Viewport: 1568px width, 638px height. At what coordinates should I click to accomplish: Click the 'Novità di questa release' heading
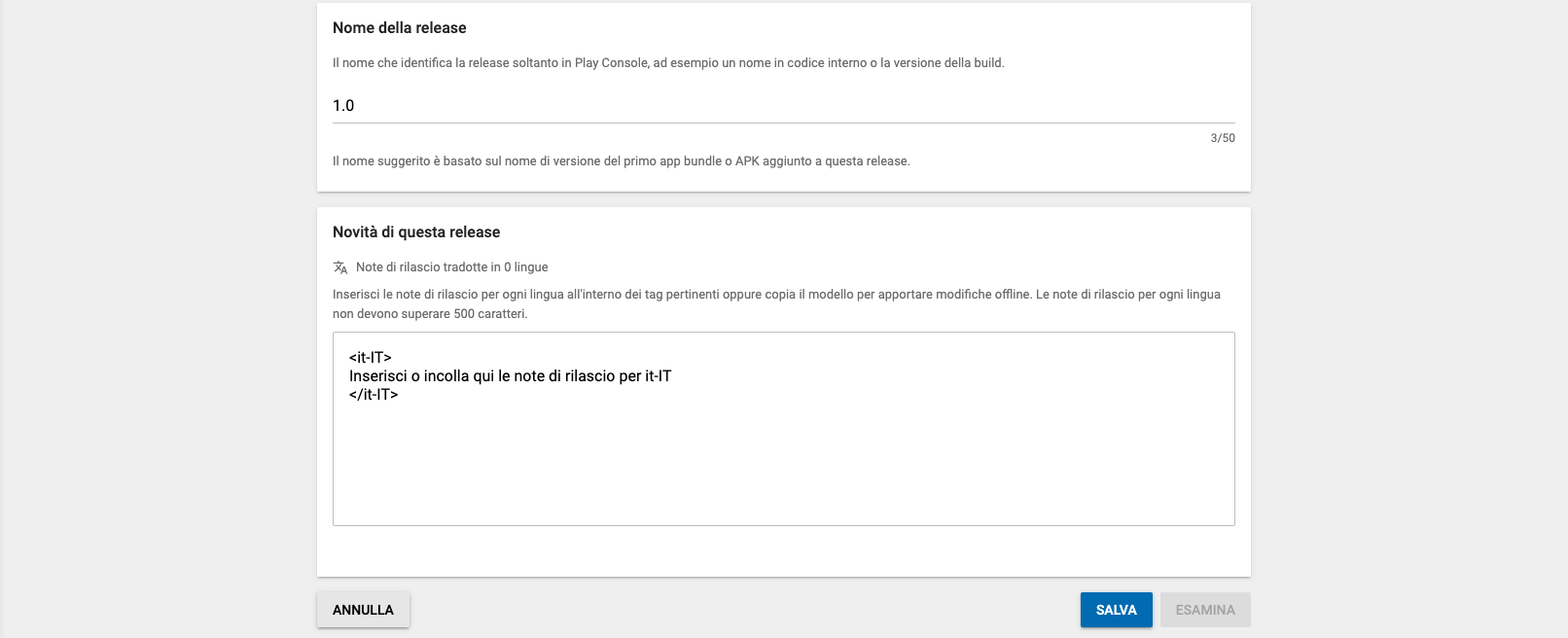[x=416, y=232]
